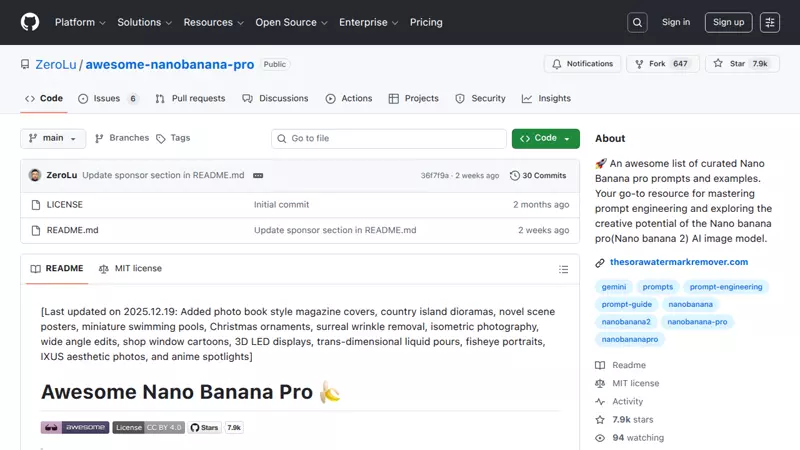This screenshot has height=450, width=800.
Task: Select the nanobanana-pro topic tag
Action: (x=697, y=322)
